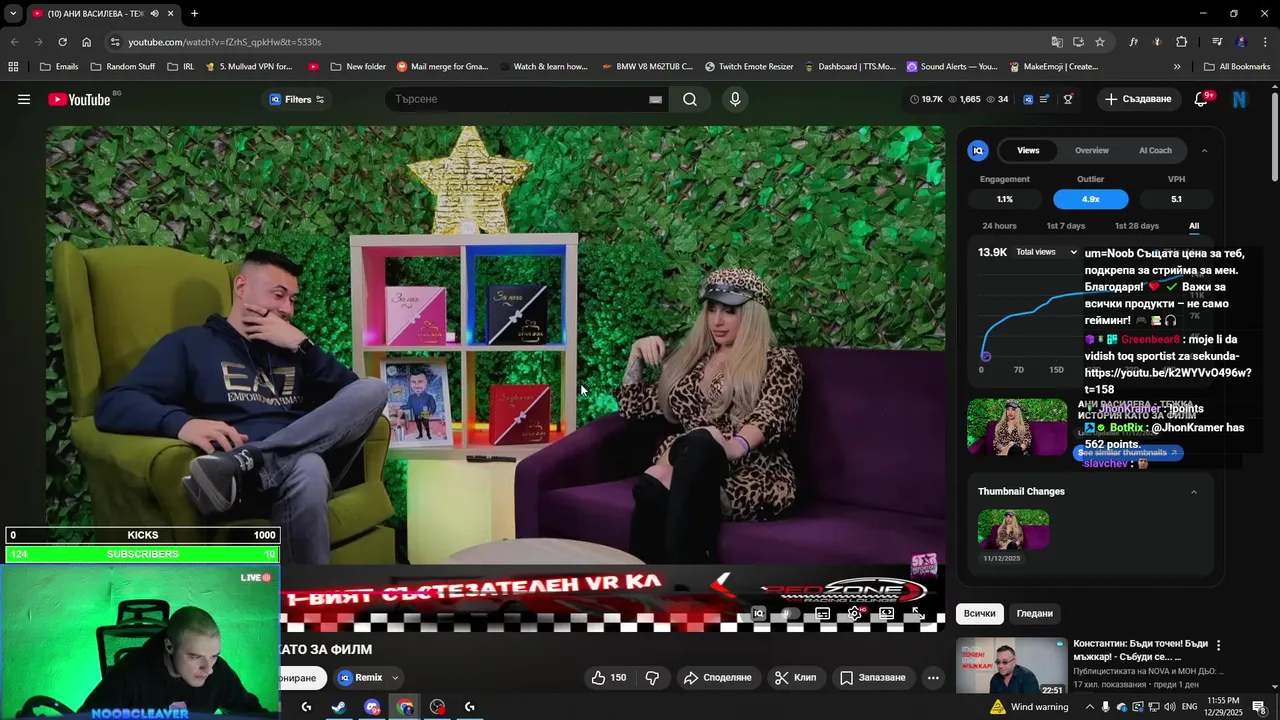Open the tab search dropdown arrow

(x=12, y=13)
